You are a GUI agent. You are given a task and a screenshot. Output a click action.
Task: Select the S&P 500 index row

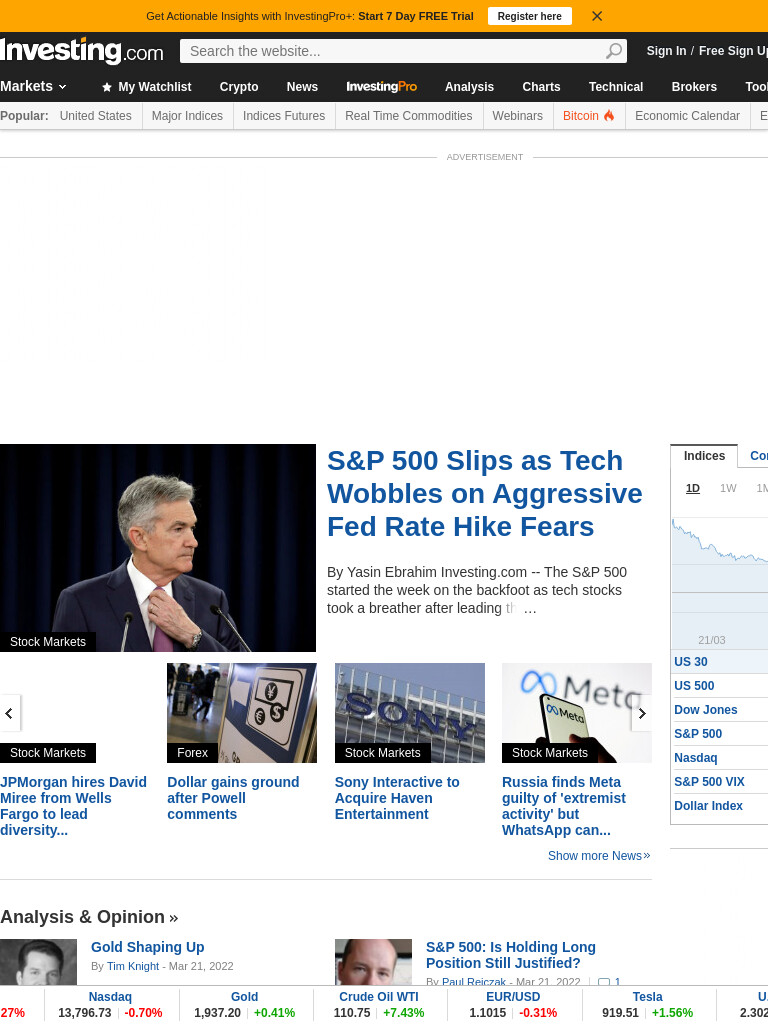pos(720,734)
